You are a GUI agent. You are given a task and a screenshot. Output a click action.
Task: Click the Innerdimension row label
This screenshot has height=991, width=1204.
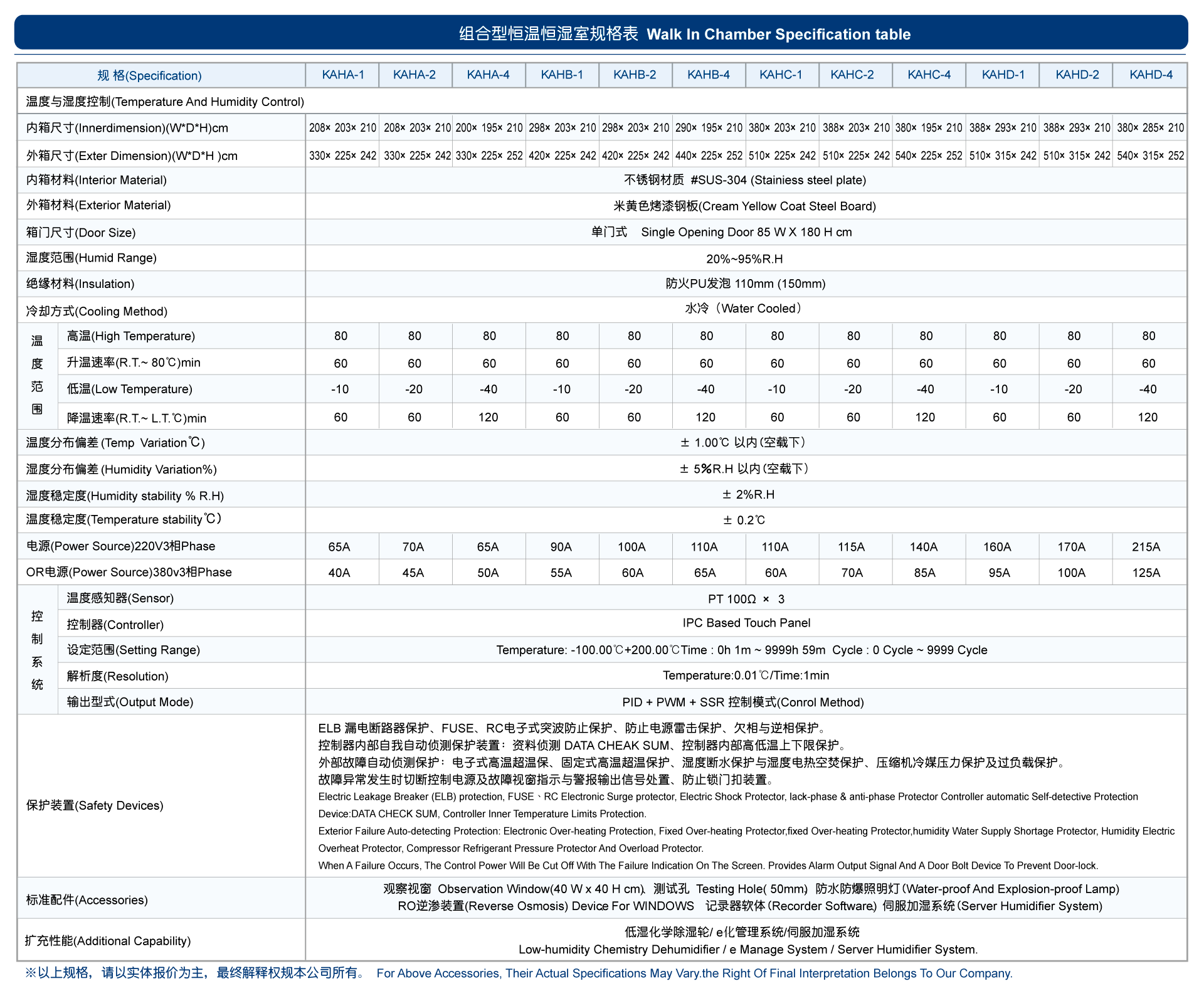(127, 128)
